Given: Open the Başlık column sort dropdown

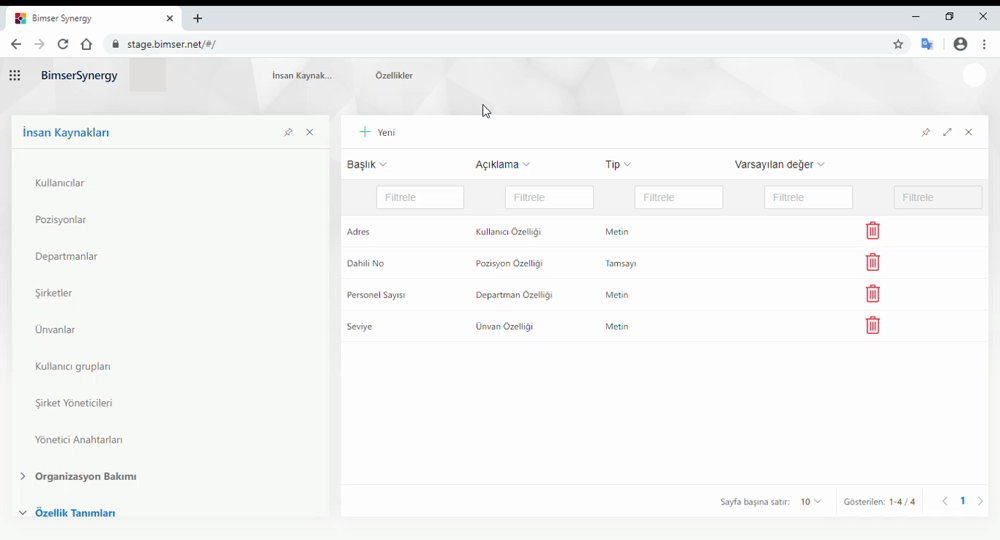Looking at the screenshot, I should click(x=367, y=165).
